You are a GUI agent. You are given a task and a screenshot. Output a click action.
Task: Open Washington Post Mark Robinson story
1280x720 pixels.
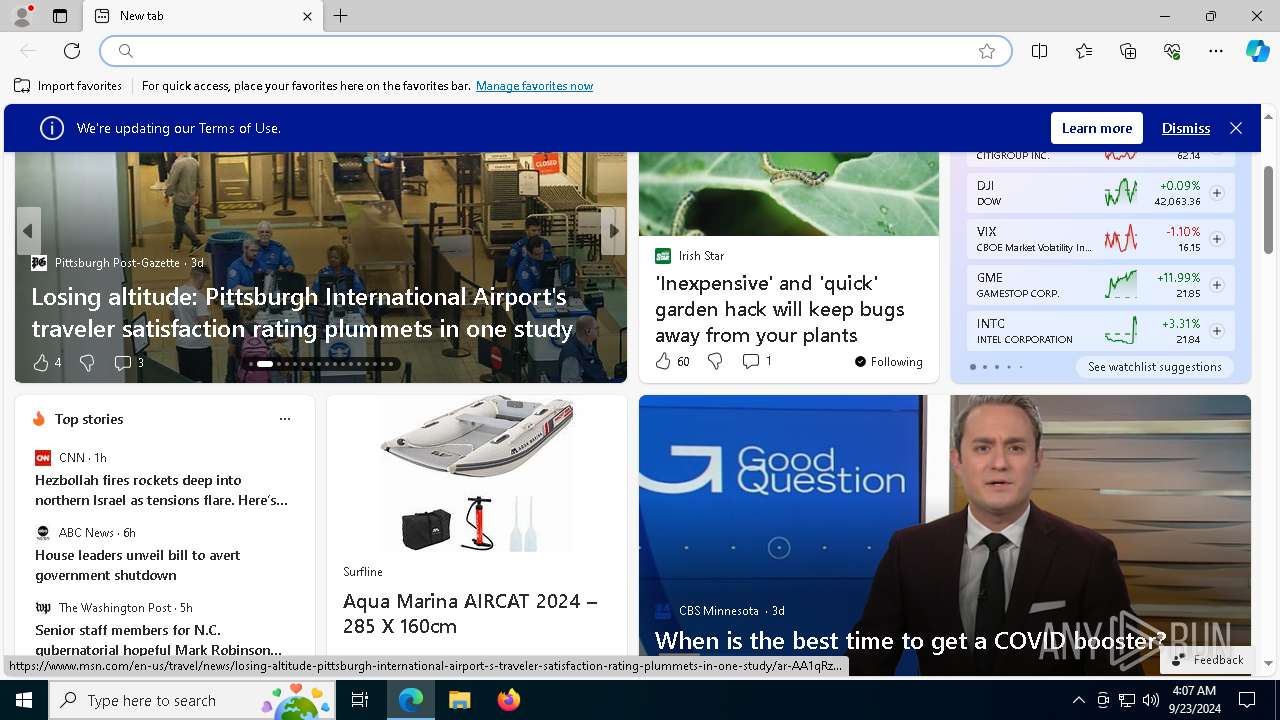pos(158,640)
